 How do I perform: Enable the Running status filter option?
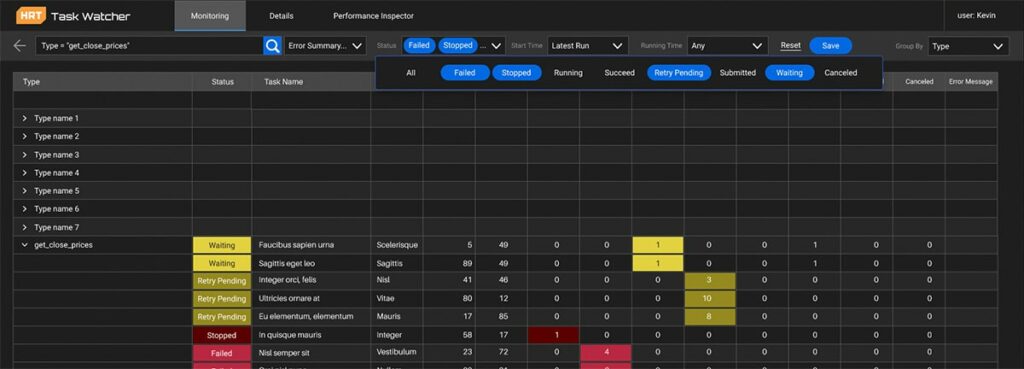coord(568,73)
